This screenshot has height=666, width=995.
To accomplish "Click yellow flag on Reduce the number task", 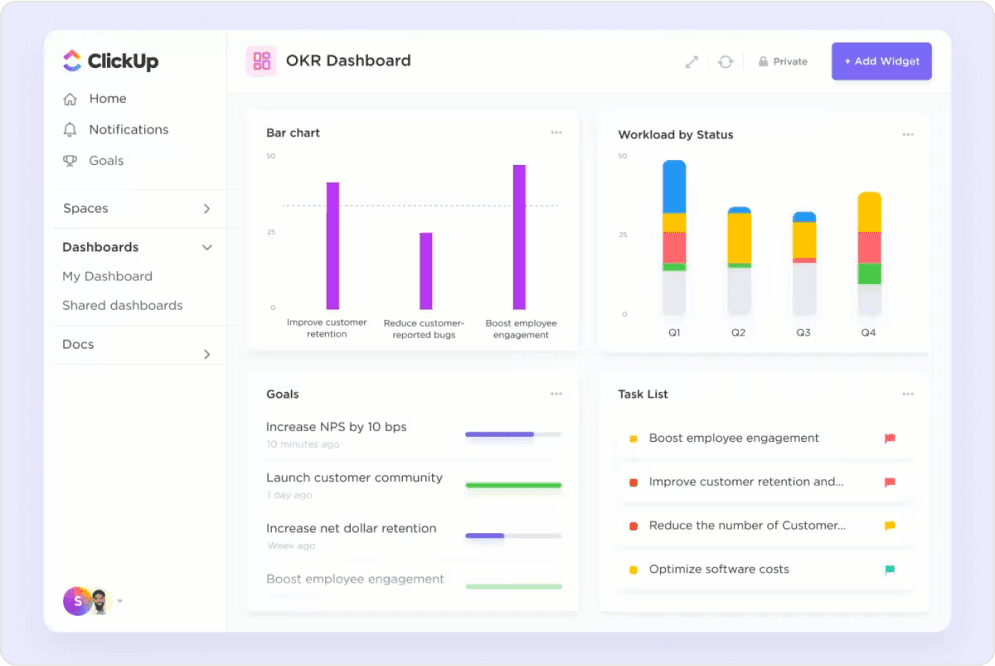I will click(890, 526).
